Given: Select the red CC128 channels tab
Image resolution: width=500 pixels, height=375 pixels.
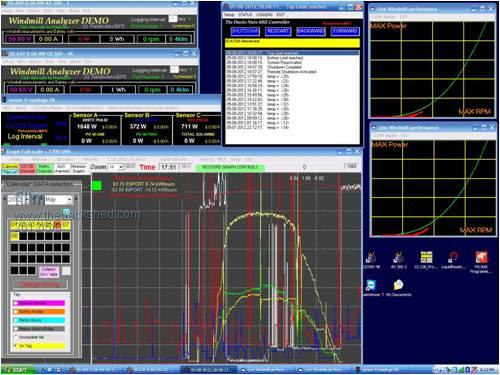Looking at the screenshot, I should tap(27, 169).
